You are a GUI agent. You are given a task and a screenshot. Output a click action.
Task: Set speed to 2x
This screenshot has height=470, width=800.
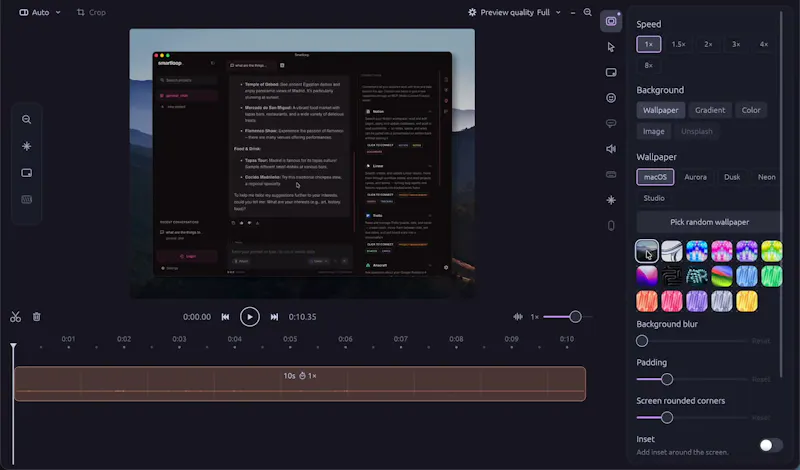(x=708, y=44)
